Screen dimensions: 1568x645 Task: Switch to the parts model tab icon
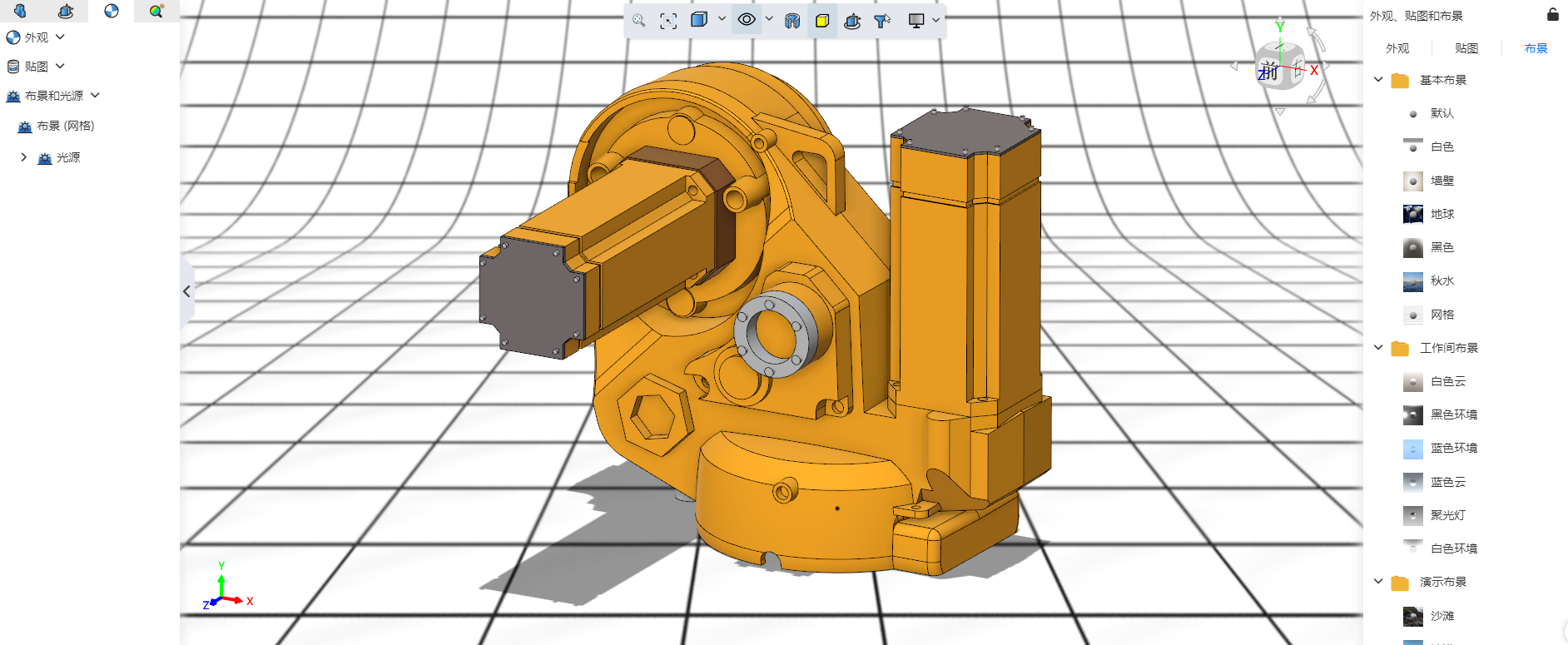pyautogui.click(x=20, y=11)
